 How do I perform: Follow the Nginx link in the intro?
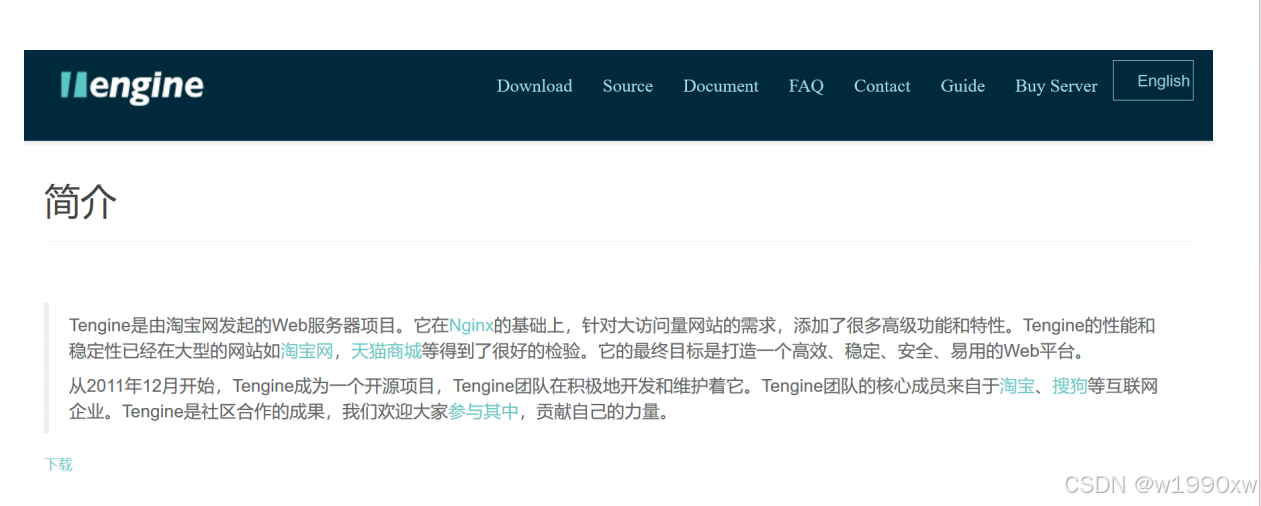[x=471, y=325]
